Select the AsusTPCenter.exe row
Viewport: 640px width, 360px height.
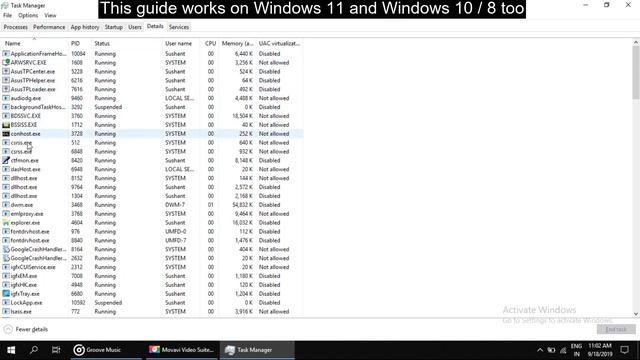(152, 71)
